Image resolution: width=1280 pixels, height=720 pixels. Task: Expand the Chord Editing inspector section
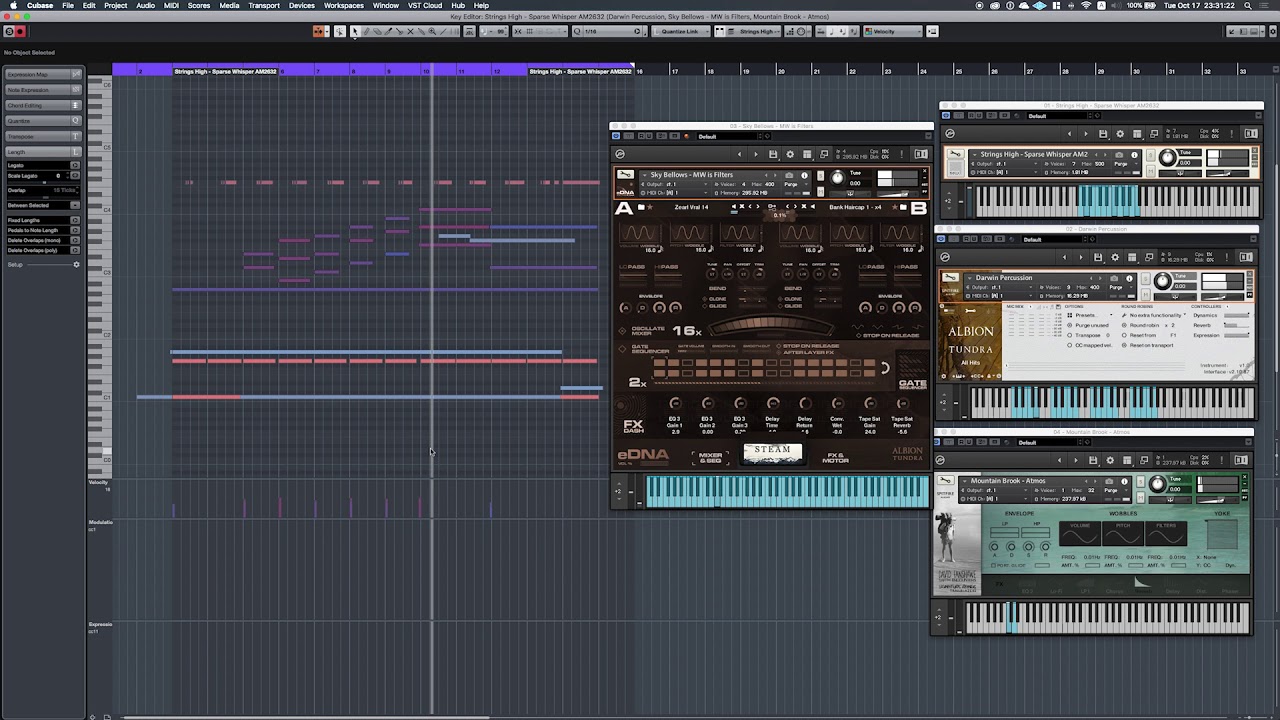tap(43, 105)
